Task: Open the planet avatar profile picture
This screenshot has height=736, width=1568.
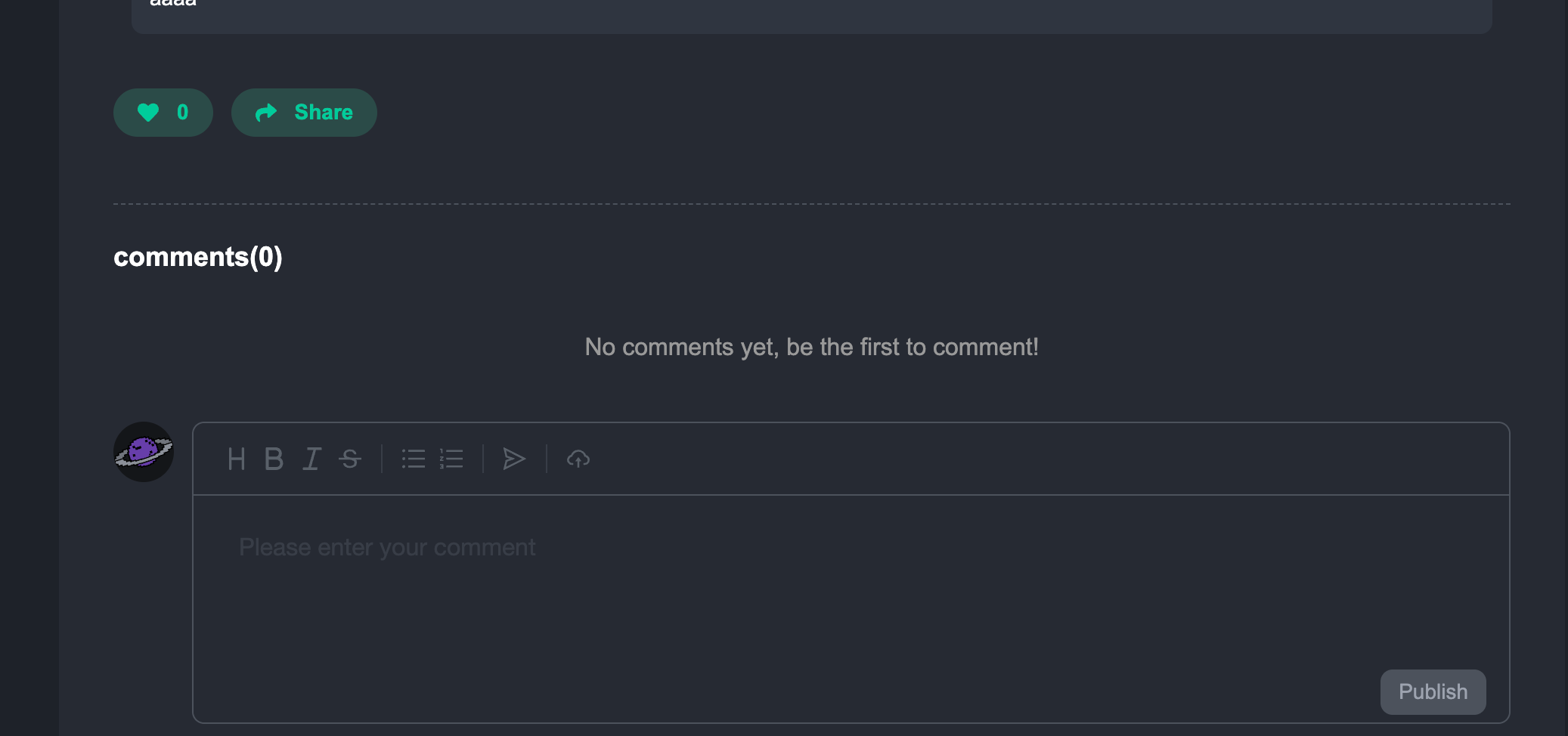Action: 144,452
